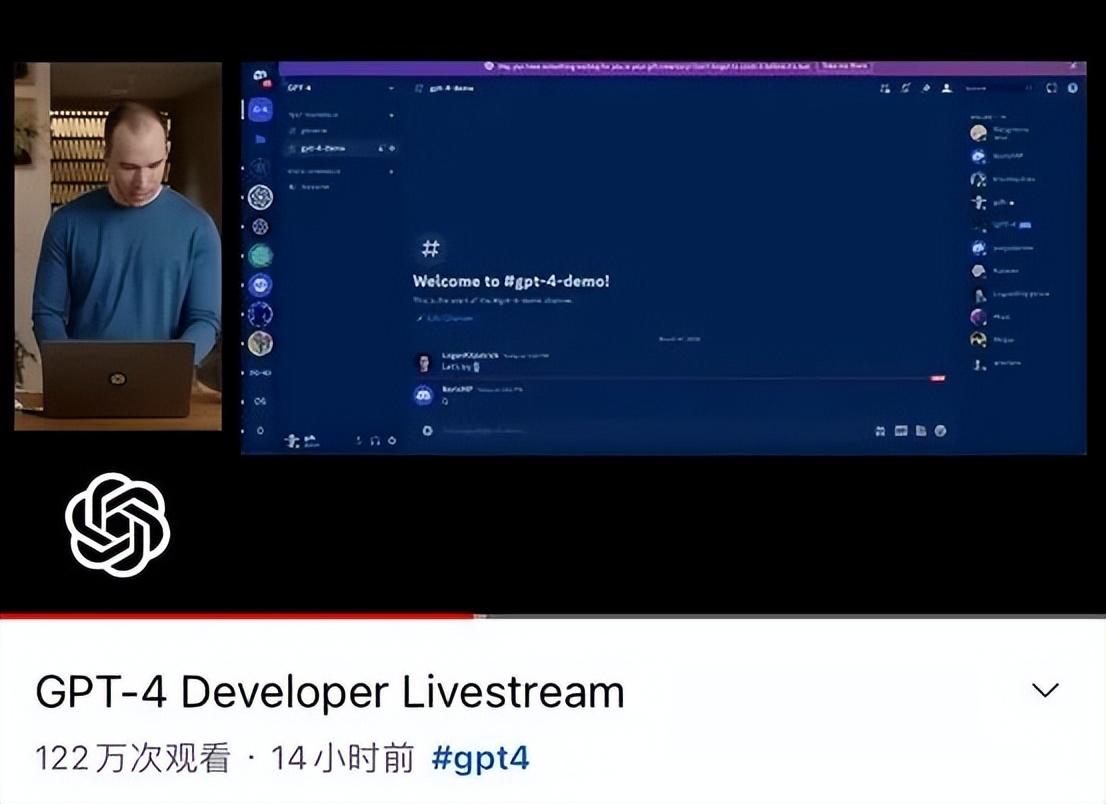
Task: Toggle Discord microphone mute button
Action: [359, 440]
